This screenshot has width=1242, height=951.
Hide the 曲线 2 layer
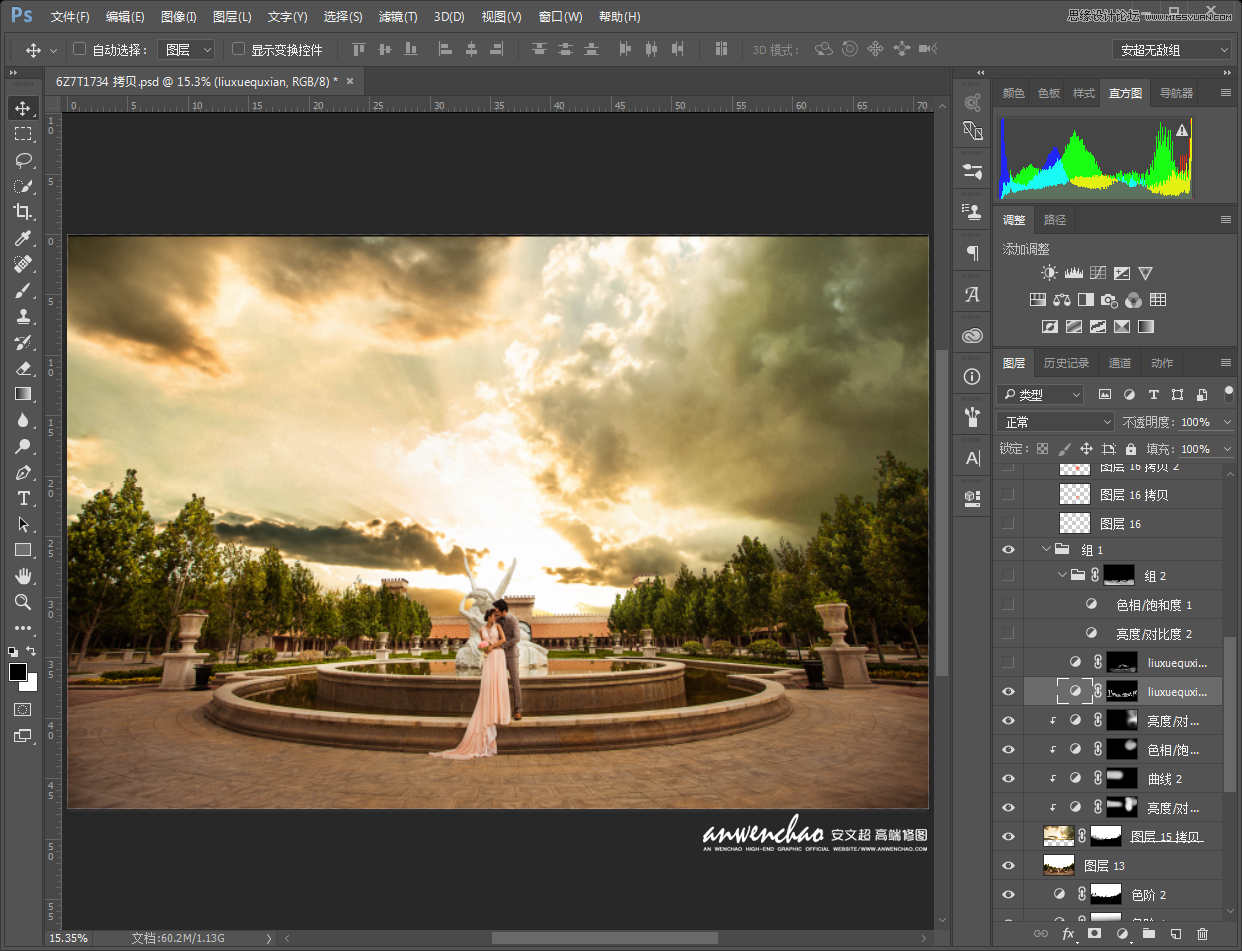[x=1008, y=778]
